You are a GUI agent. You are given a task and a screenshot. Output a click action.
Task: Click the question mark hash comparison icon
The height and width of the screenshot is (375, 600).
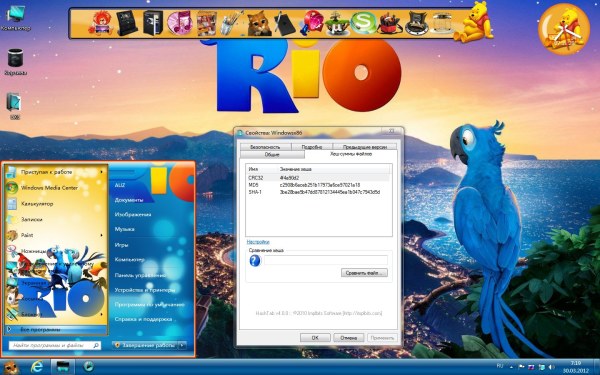(x=255, y=261)
